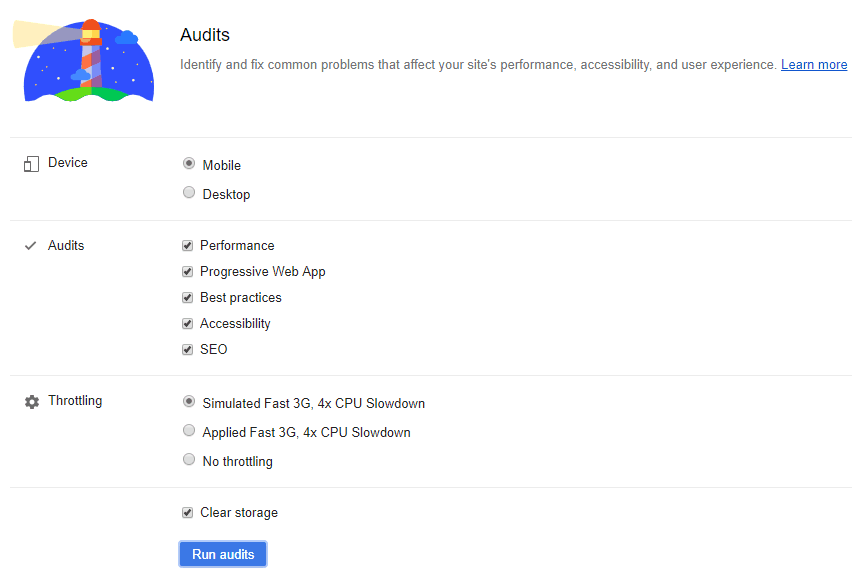Click the Audits heading text
Viewport: 853px width, 572px height.
pos(205,35)
